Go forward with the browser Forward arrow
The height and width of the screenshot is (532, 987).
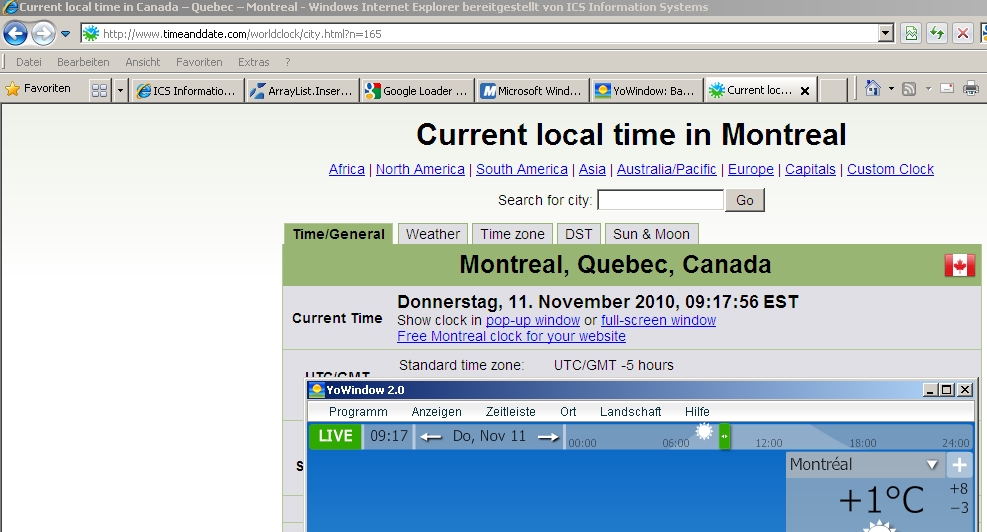coord(43,33)
